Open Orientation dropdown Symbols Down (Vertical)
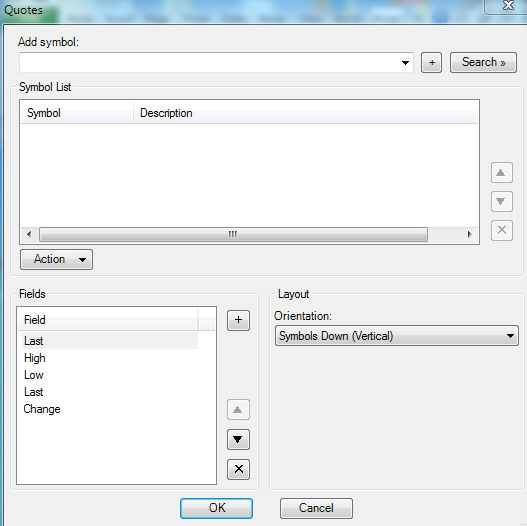Screen dimensions: 527x526 397,336
